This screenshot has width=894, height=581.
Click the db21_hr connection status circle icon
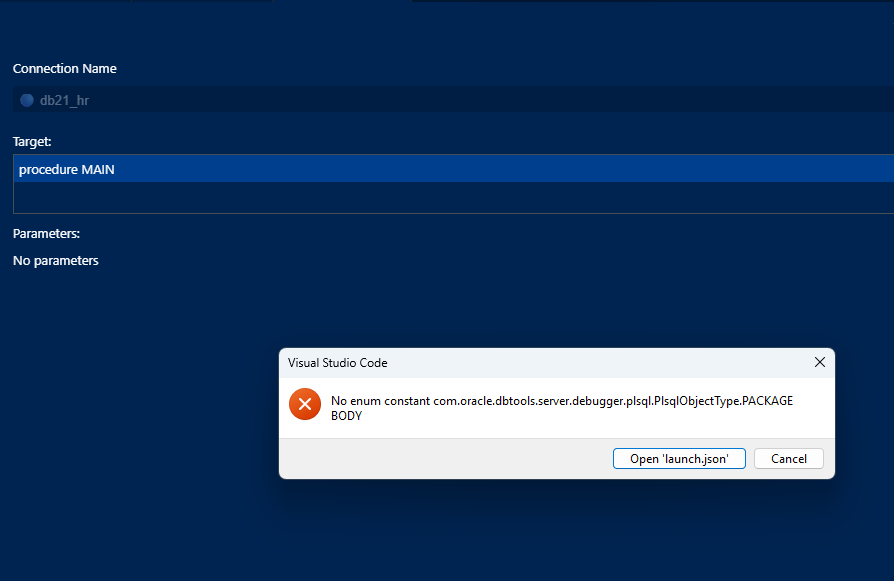[27, 100]
